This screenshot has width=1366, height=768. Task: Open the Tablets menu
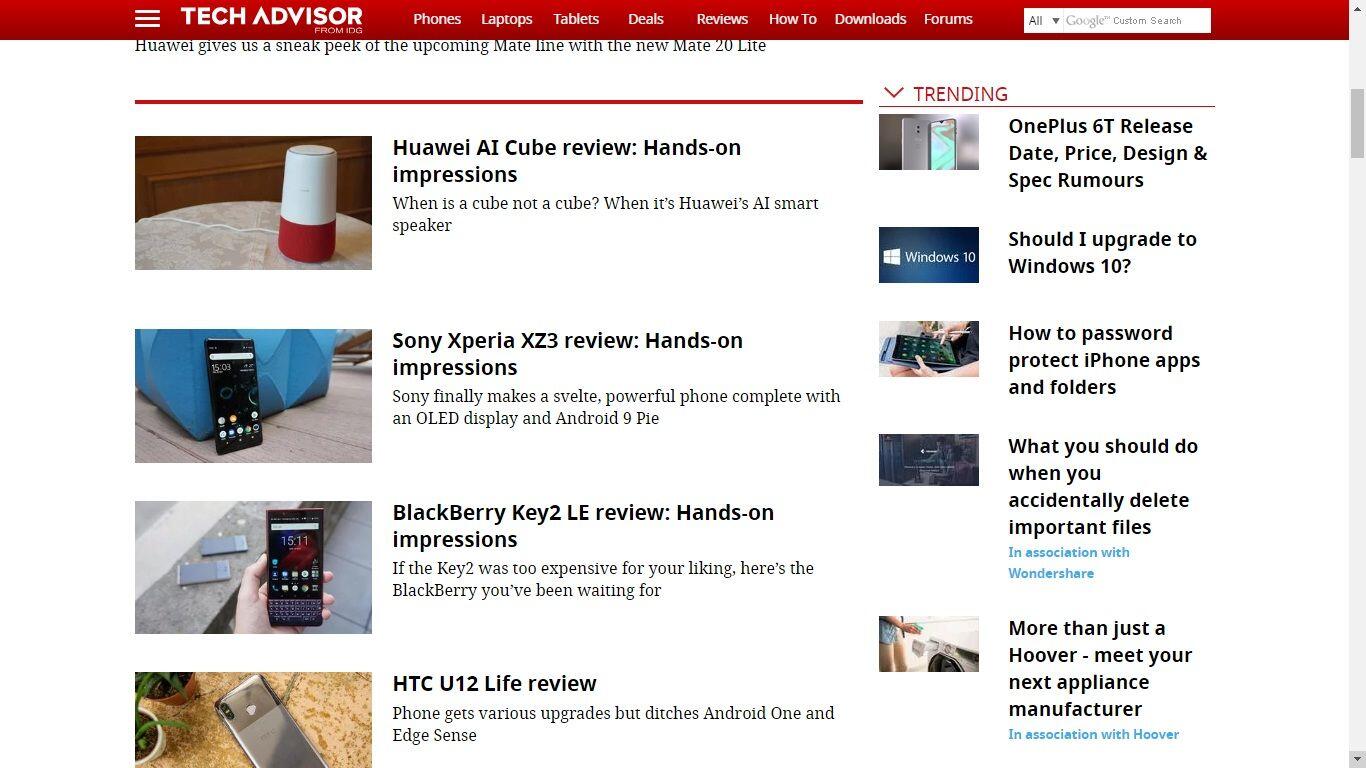pos(576,19)
